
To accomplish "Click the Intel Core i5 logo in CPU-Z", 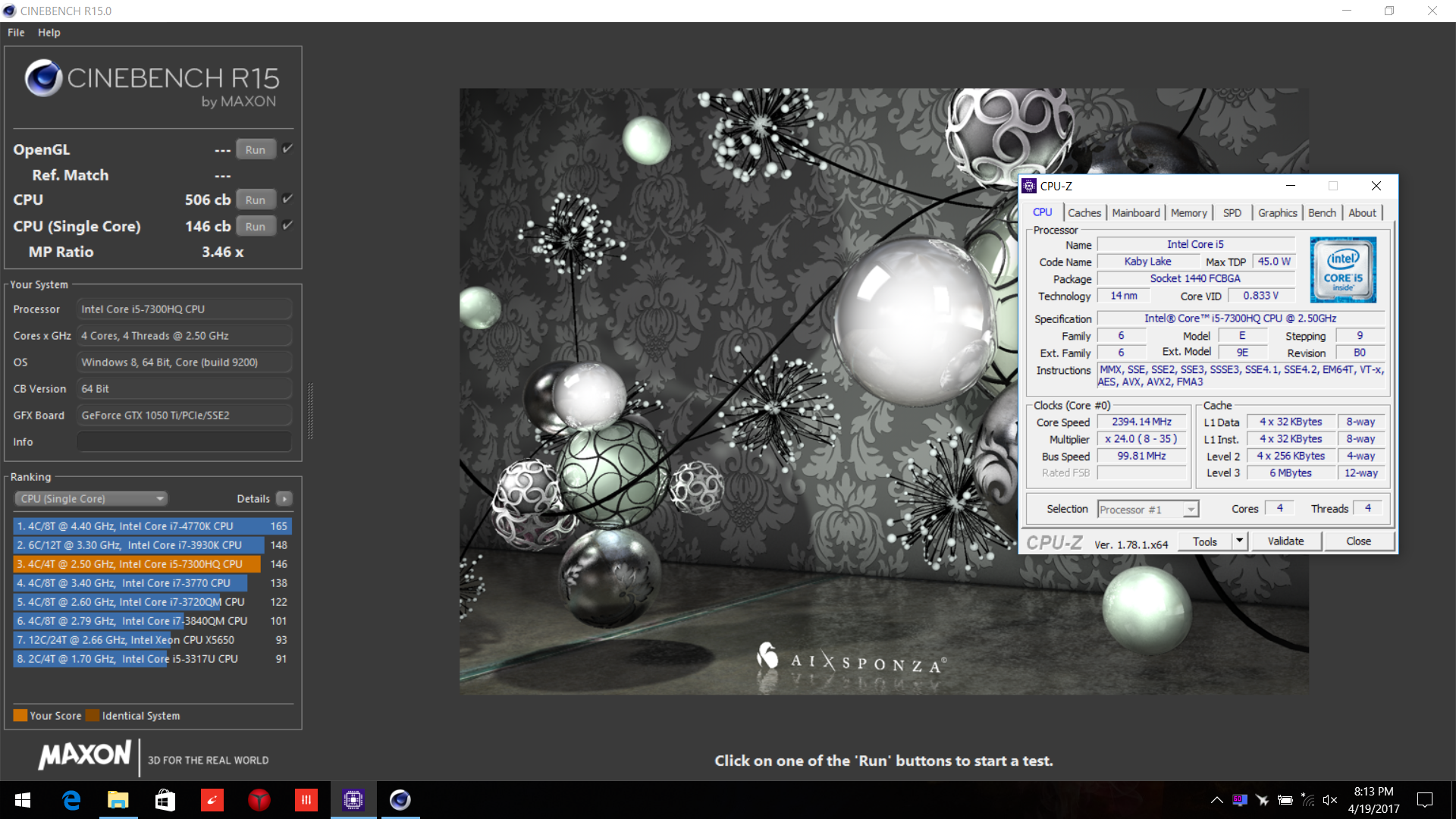I will pyautogui.click(x=1343, y=270).
